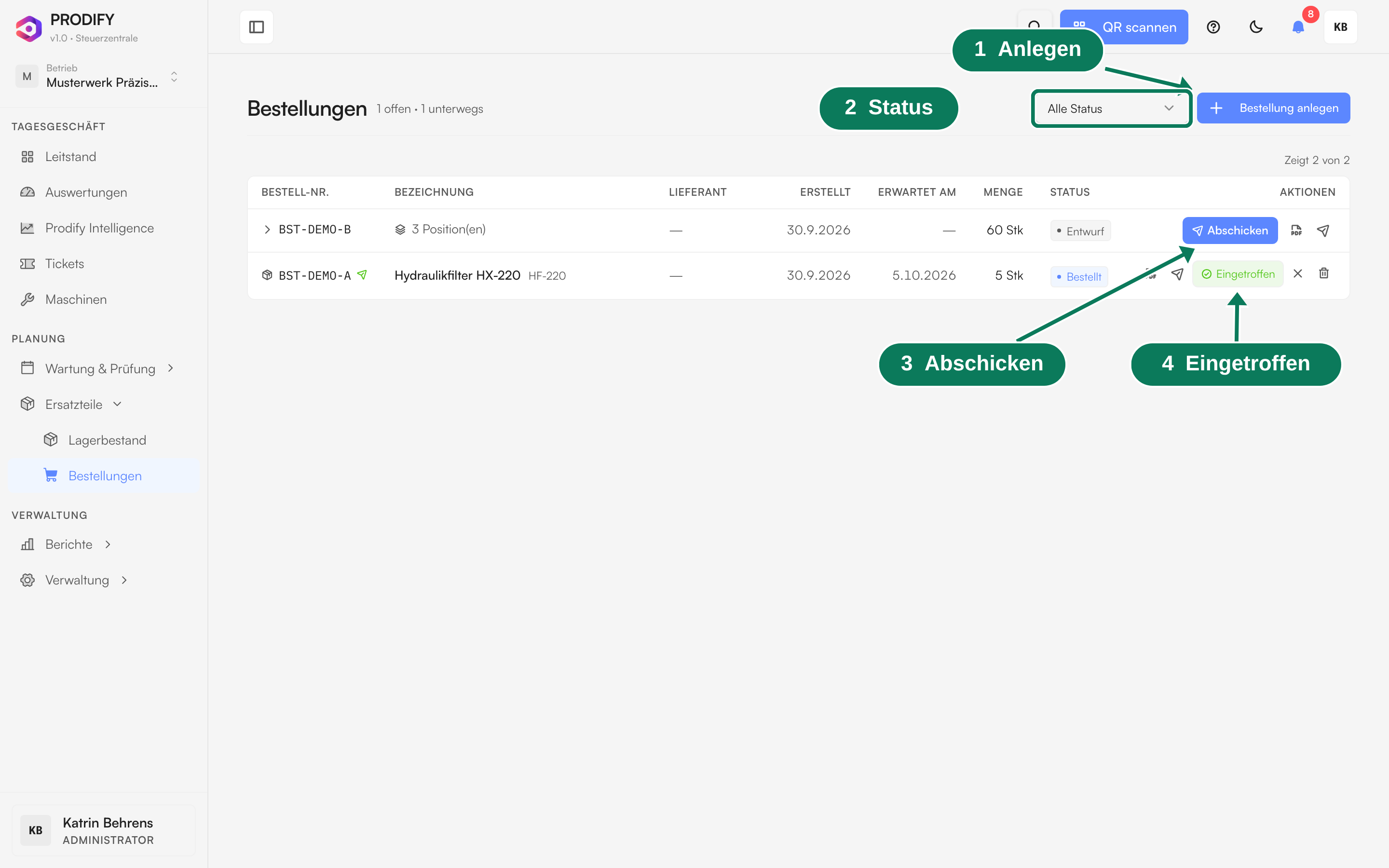Image resolution: width=1389 pixels, height=868 pixels.
Task: Click the layers icon beside 3 Position(en)
Action: (x=400, y=230)
